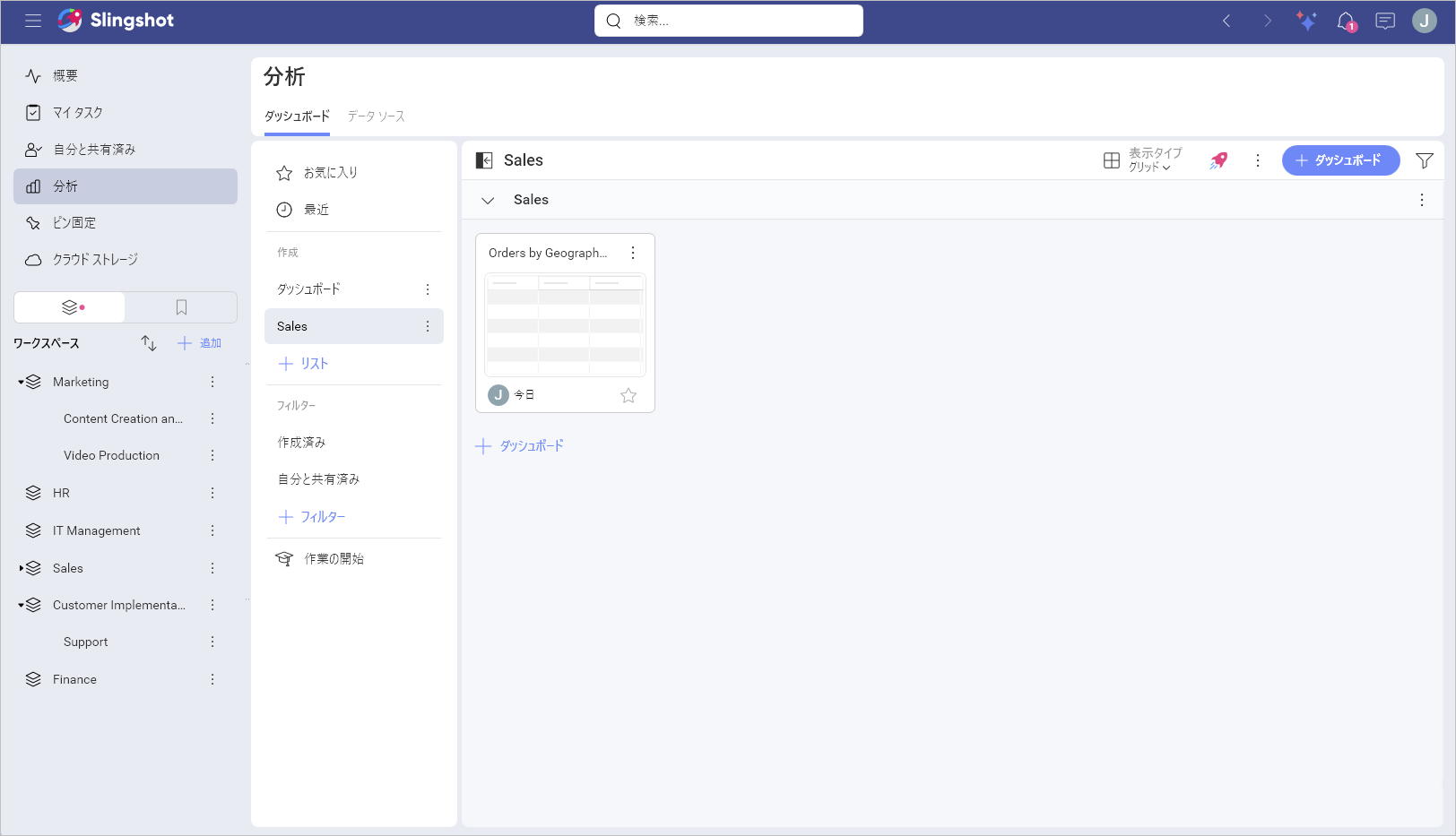1456x836 pixels.
Task: Expand the Sales workspace tree
Action: (x=21, y=568)
